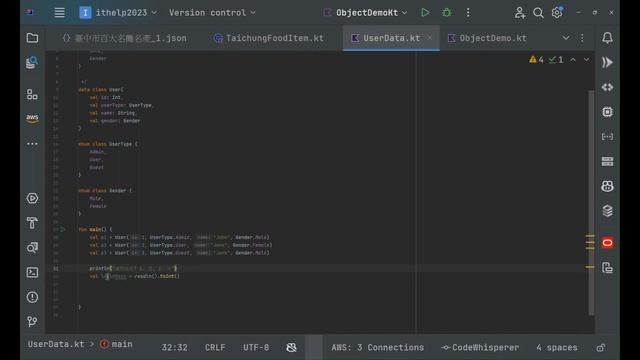
Task: Click the editor vertical scrollbar
Action: (591, 202)
